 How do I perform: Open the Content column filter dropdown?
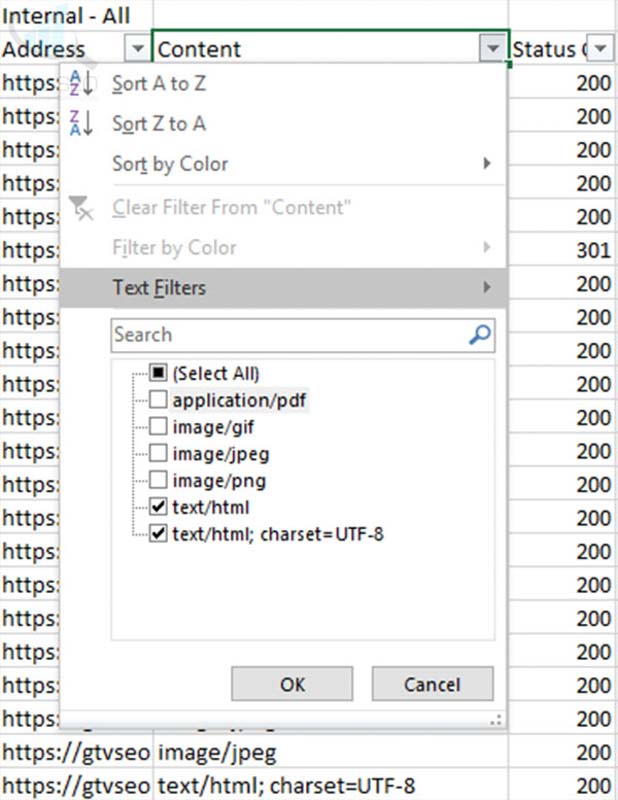click(491, 48)
